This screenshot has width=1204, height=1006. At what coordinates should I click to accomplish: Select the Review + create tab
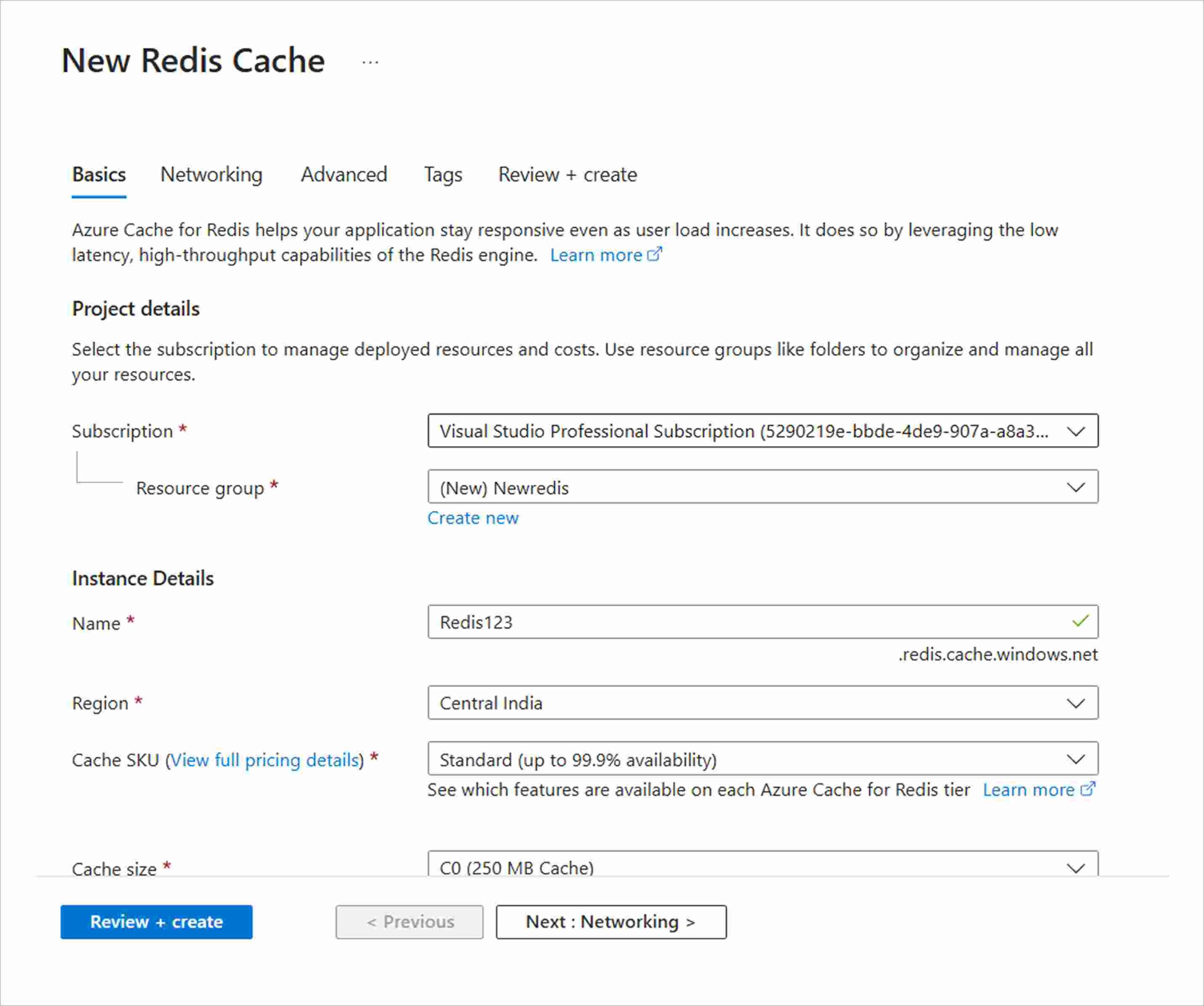point(567,175)
